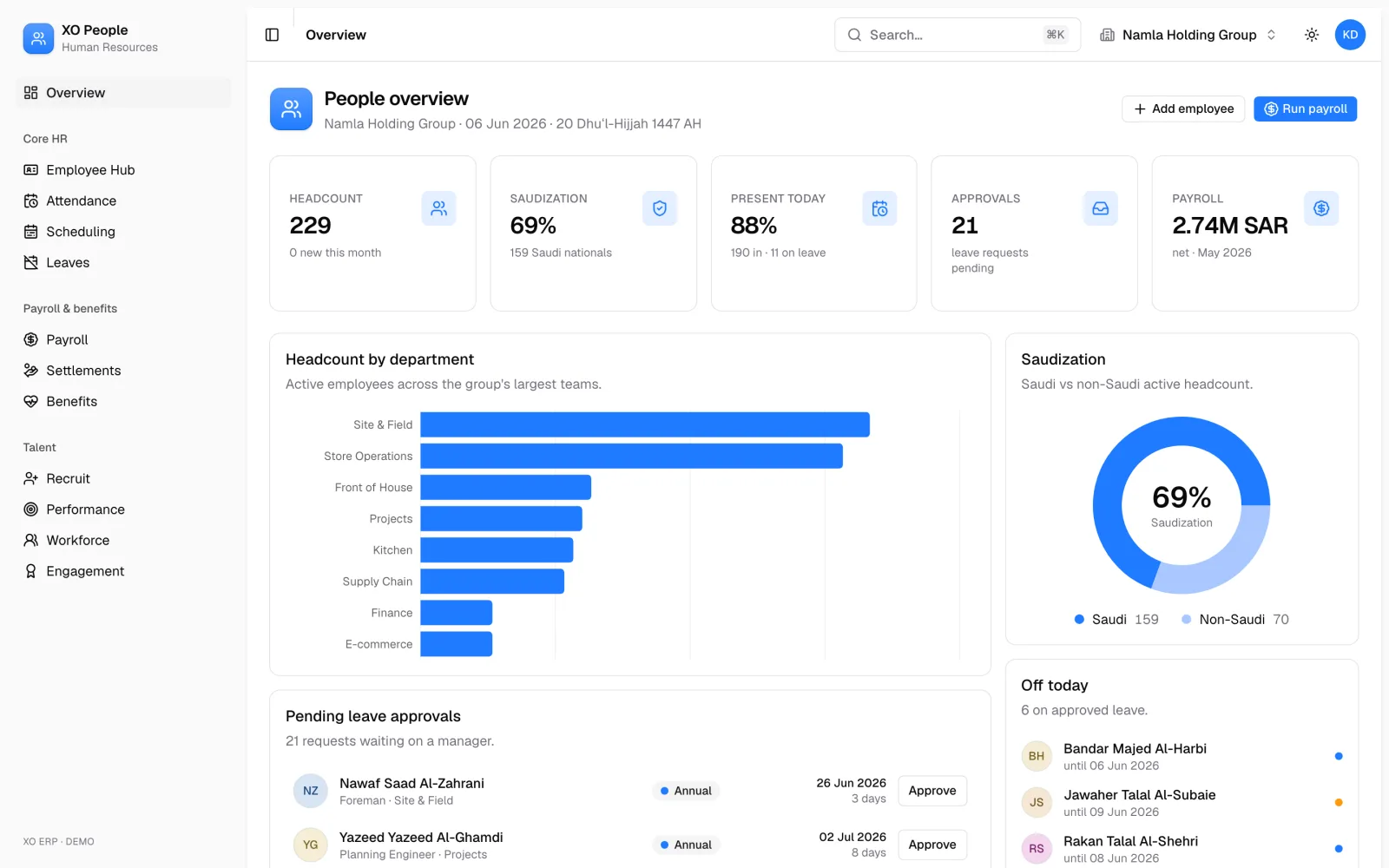The image size is (1389, 868).
Task: Open Overview in the sidebar
Action: 123,93
